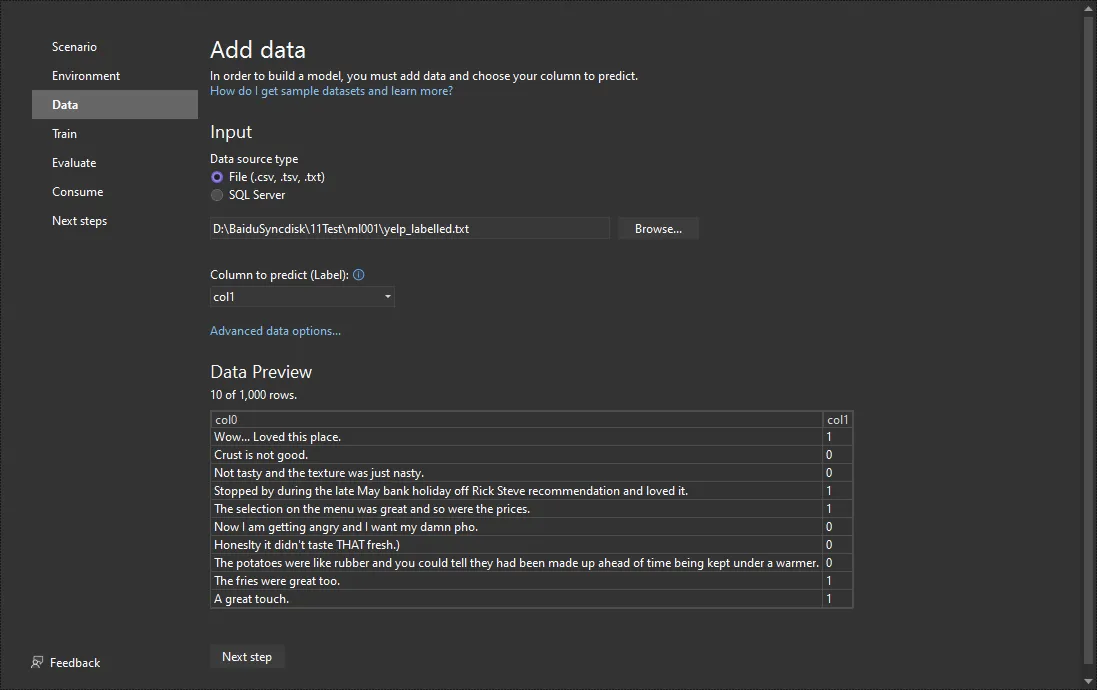Screen dimensions: 1097x690
Task: Open the Consume step
Action: (x=77, y=192)
